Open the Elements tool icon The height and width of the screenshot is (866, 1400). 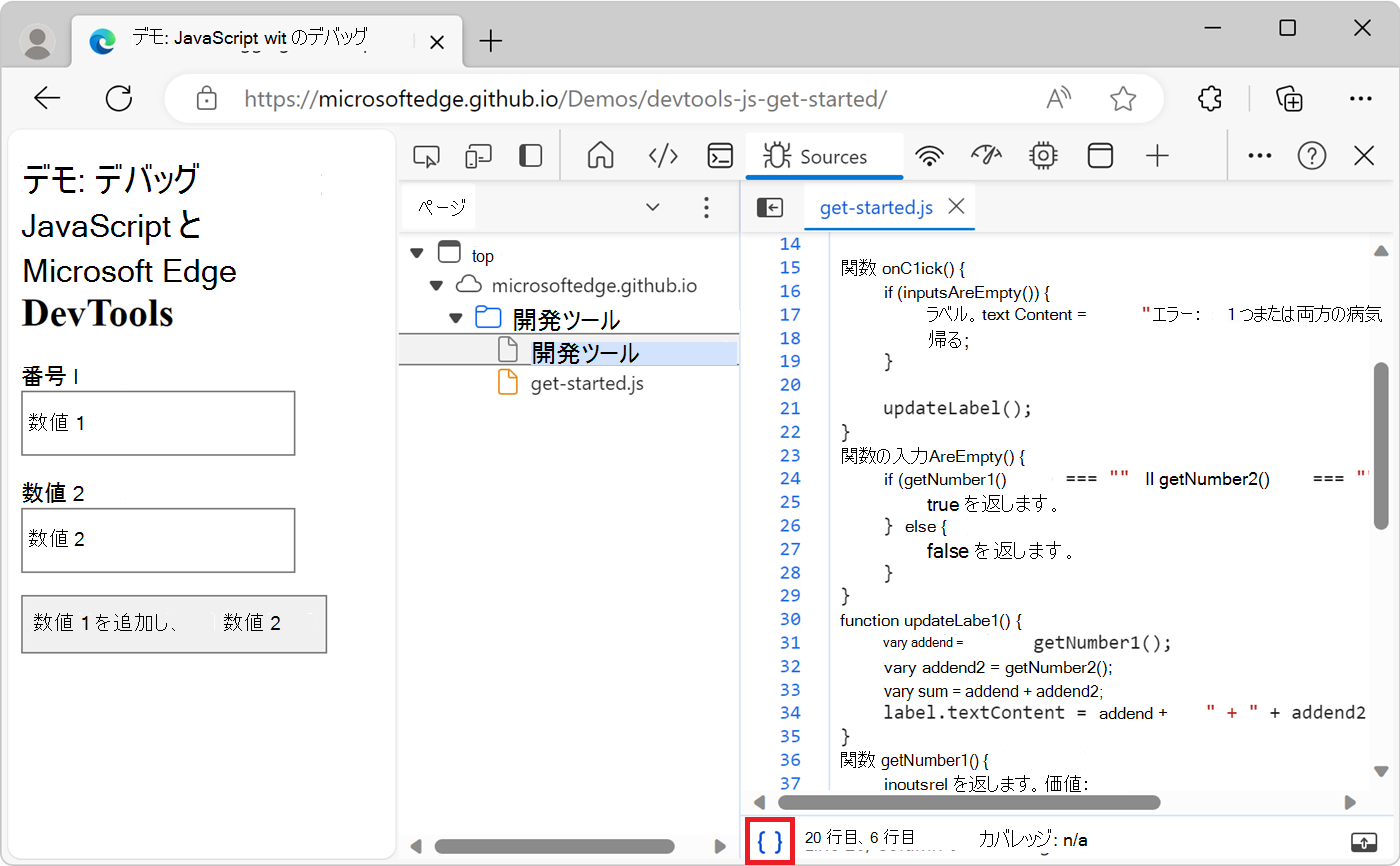point(663,156)
